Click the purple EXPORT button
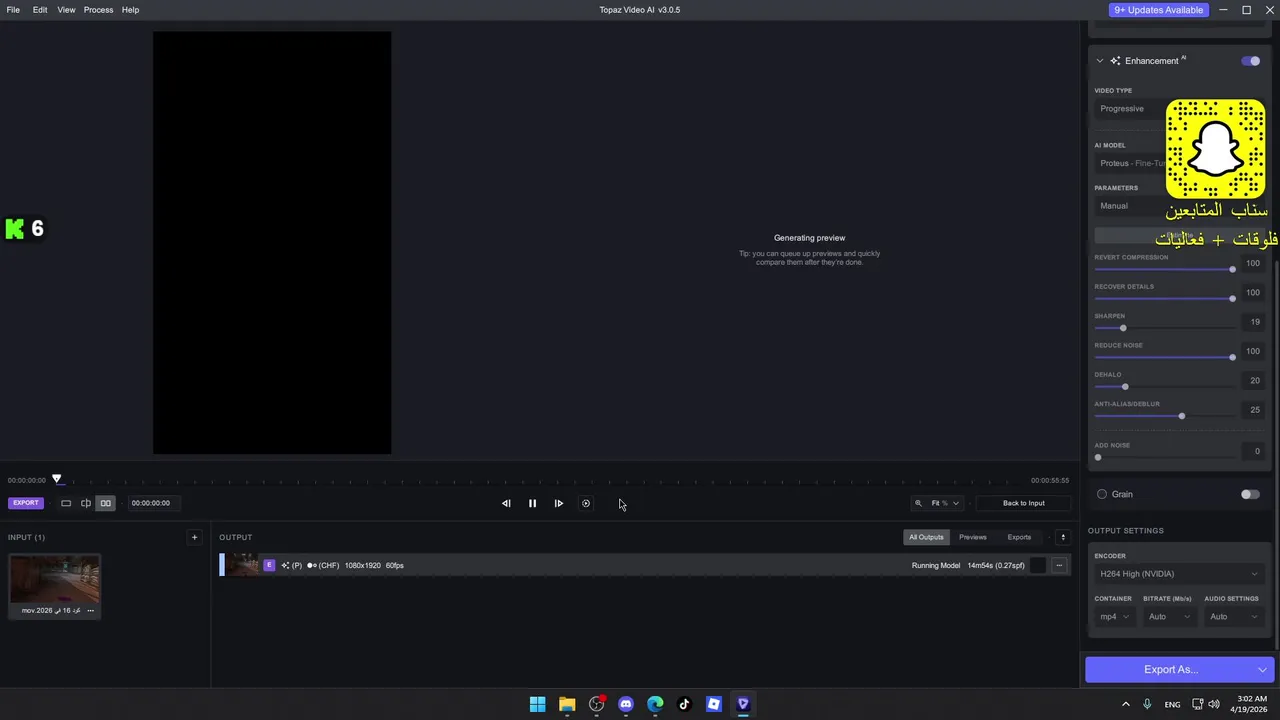 click(x=26, y=503)
